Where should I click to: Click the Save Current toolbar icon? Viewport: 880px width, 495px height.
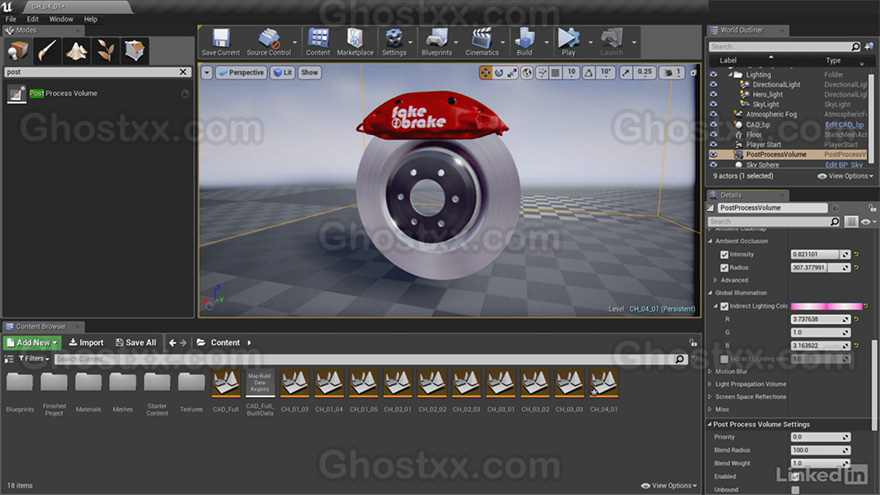[x=221, y=42]
